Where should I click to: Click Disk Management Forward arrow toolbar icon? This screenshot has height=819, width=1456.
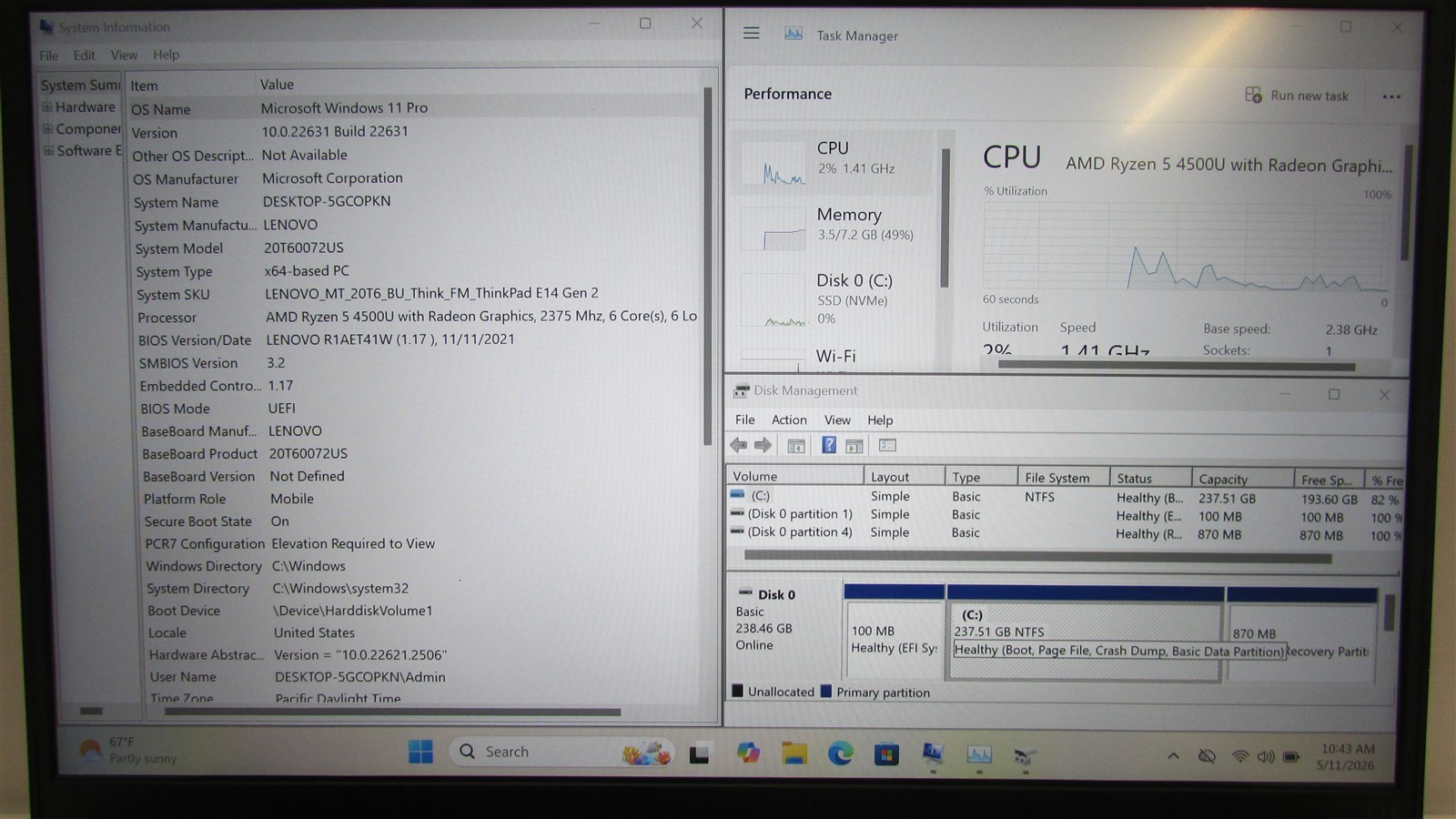click(x=763, y=445)
